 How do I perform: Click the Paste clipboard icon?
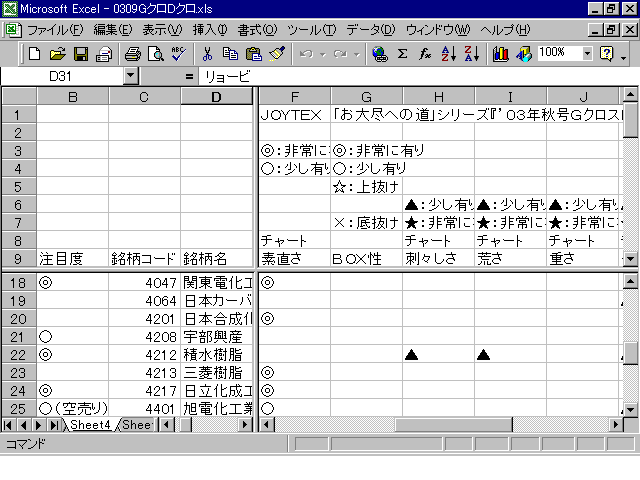pyautogui.click(x=253, y=54)
